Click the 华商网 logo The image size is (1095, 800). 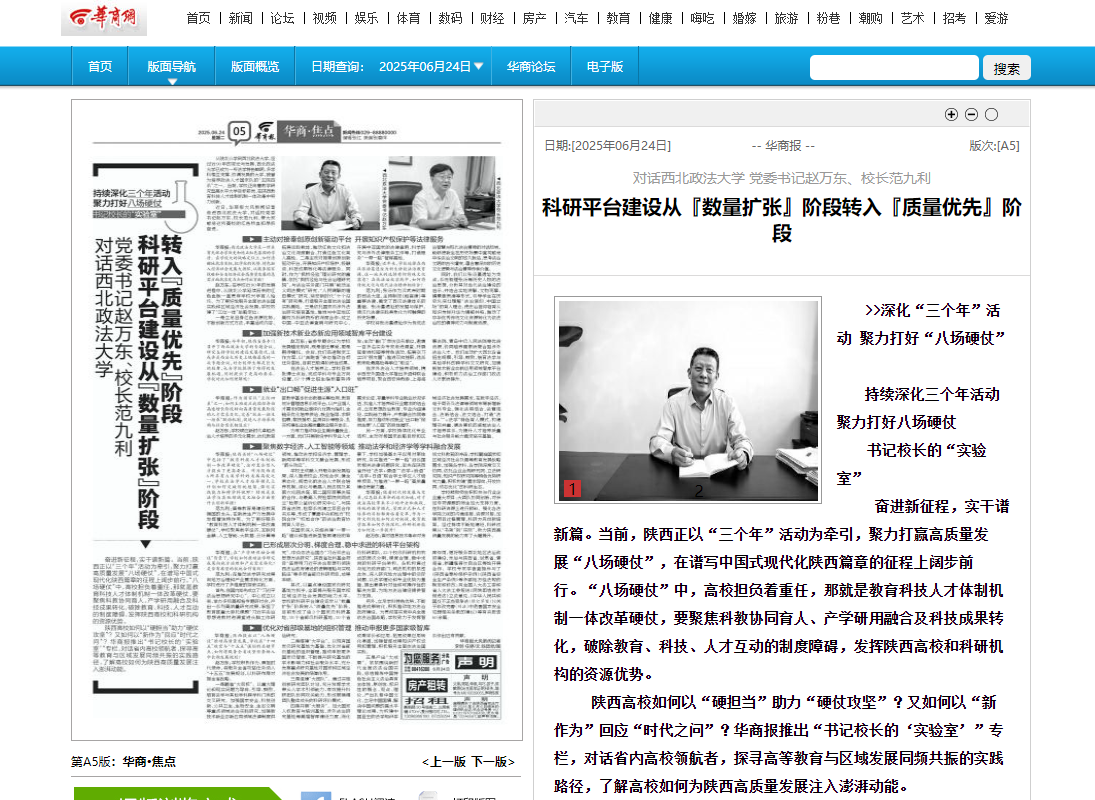(x=103, y=18)
